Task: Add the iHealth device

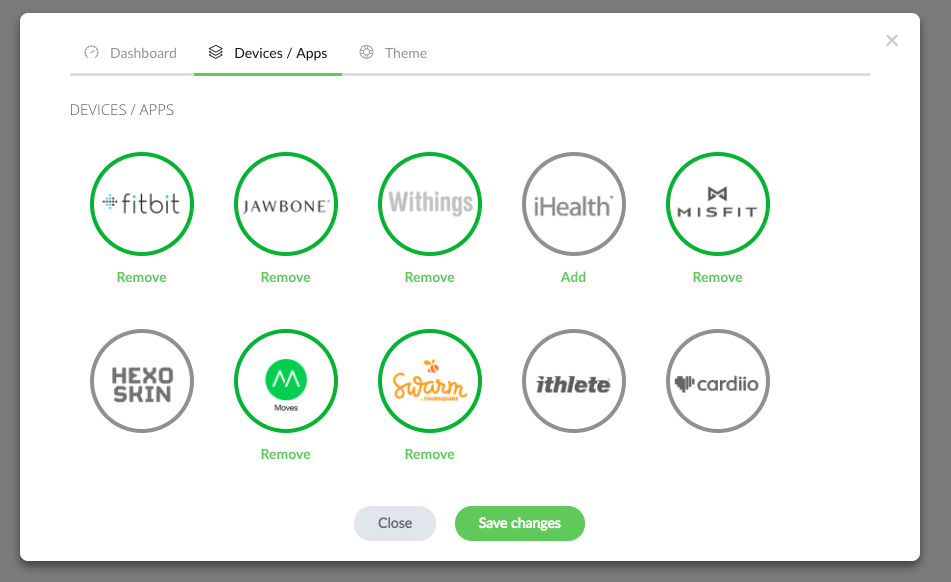Action: [573, 277]
